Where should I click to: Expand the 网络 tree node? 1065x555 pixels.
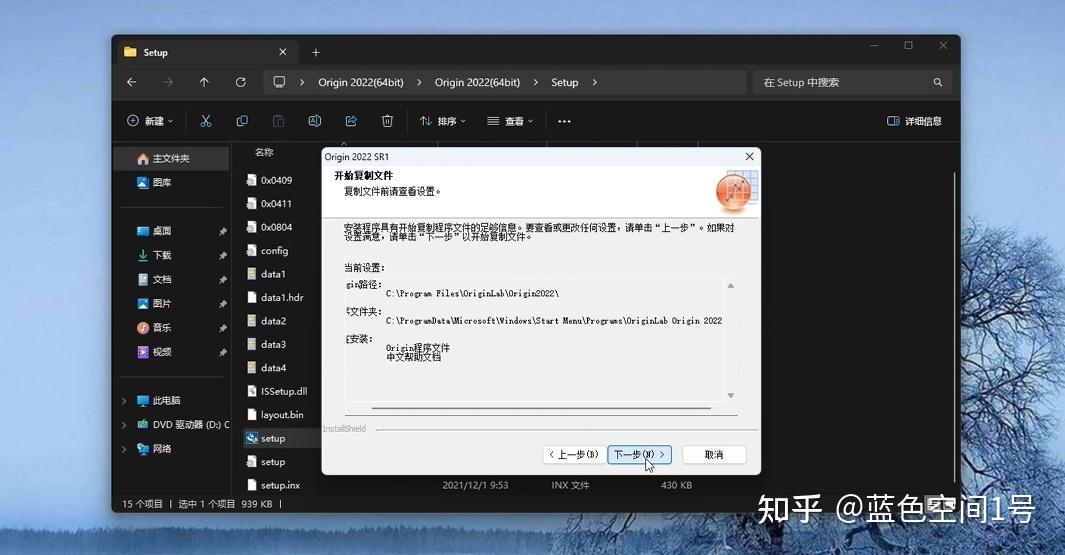click(x=124, y=448)
